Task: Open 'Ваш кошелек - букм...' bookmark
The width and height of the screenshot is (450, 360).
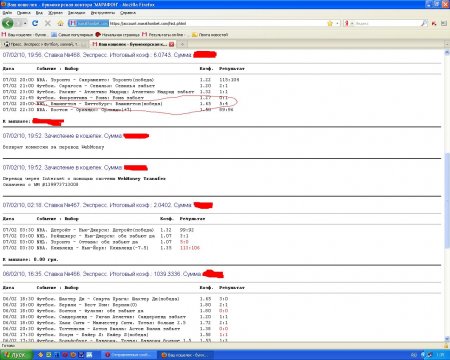Action: [24, 34]
